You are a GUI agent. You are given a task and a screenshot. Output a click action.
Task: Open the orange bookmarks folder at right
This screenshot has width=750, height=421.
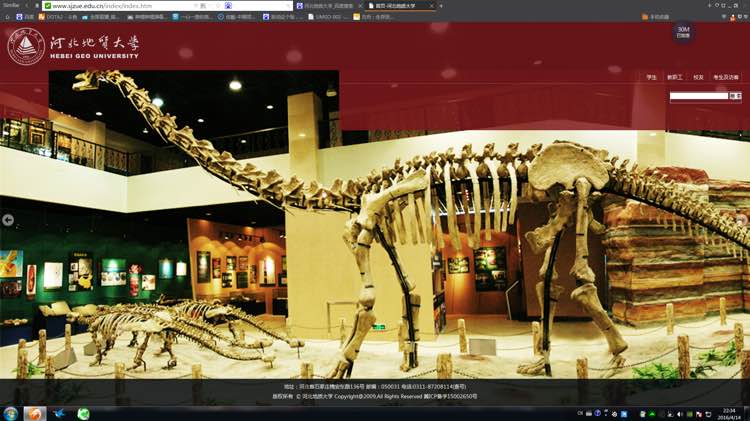click(655, 17)
